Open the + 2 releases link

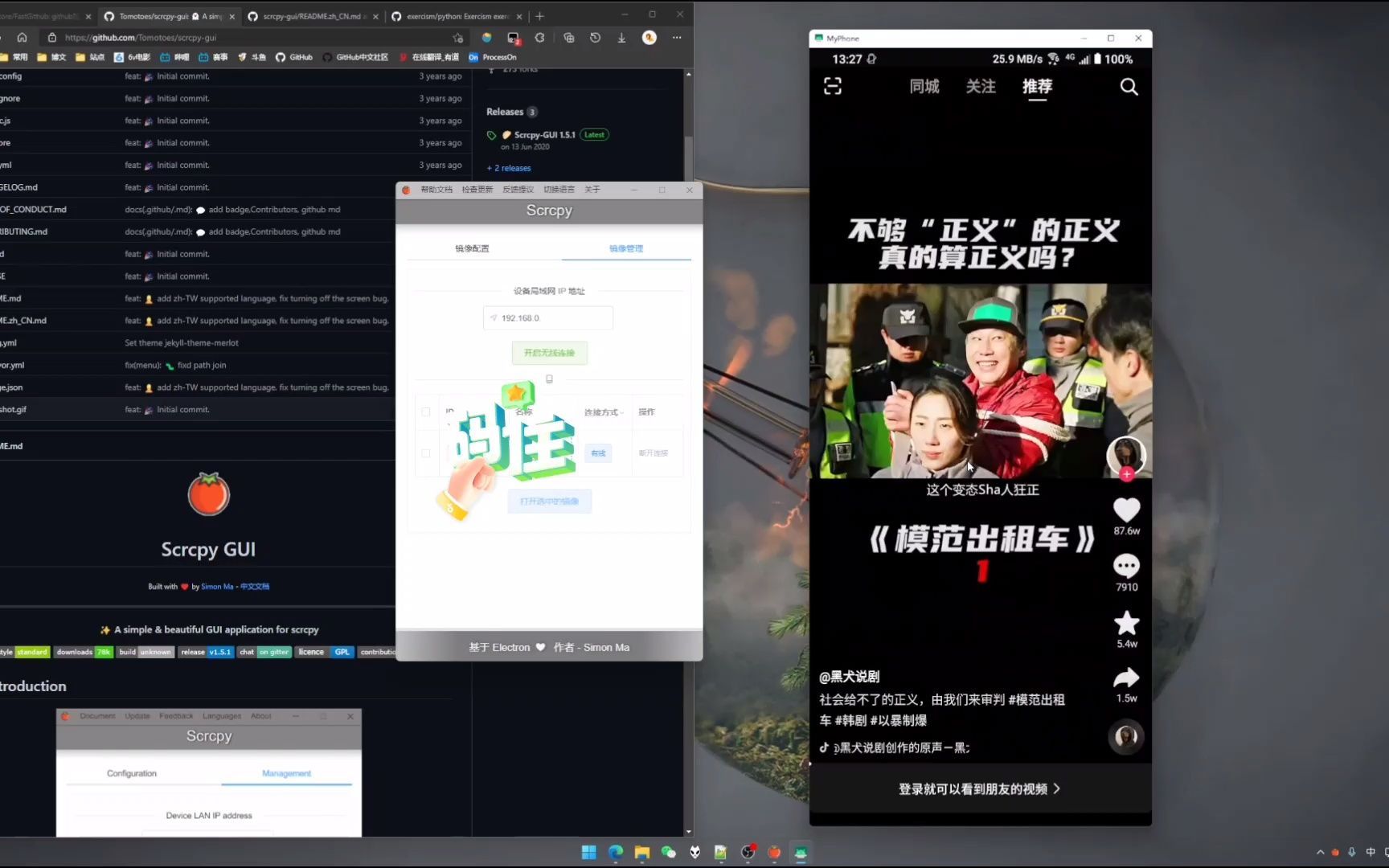(x=509, y=168)
